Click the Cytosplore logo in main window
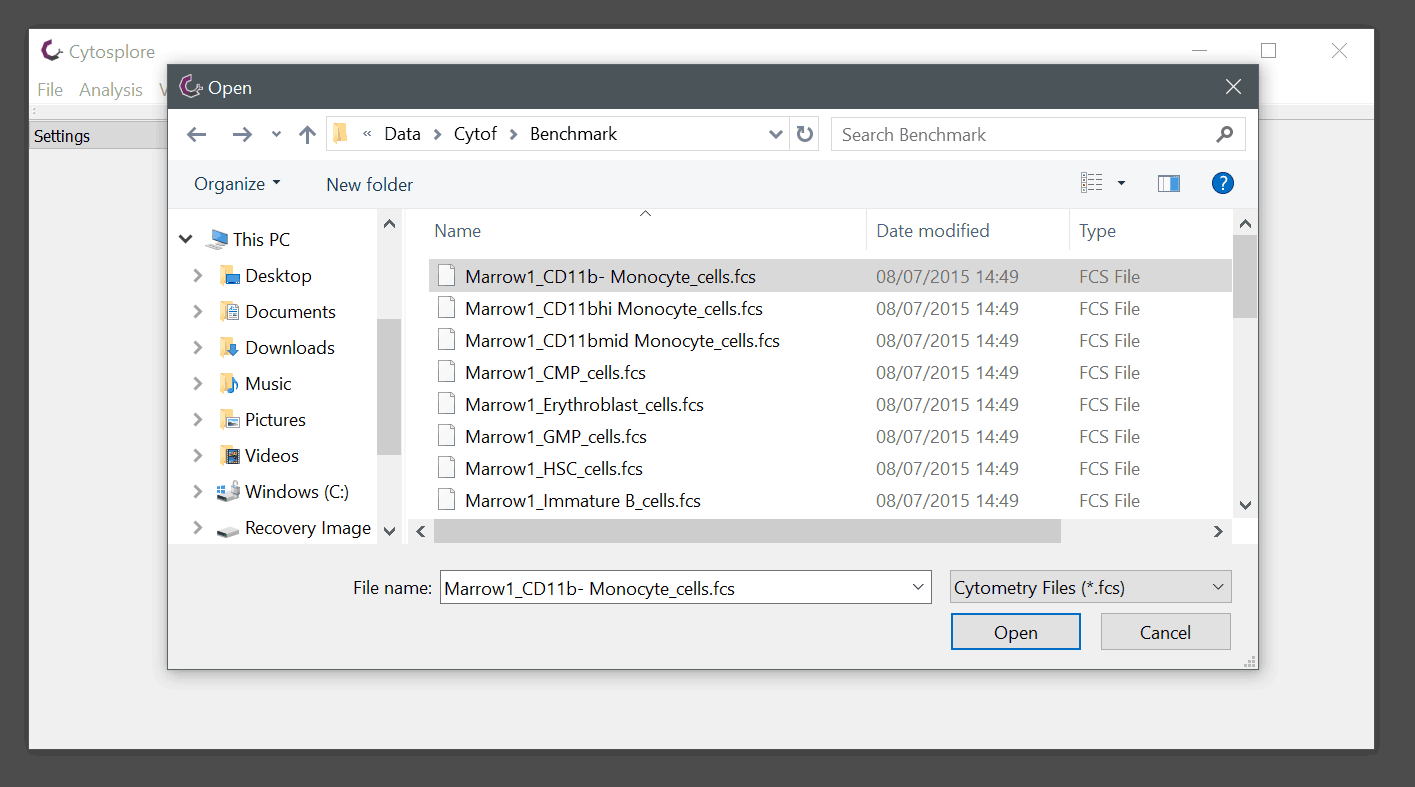 52,50
